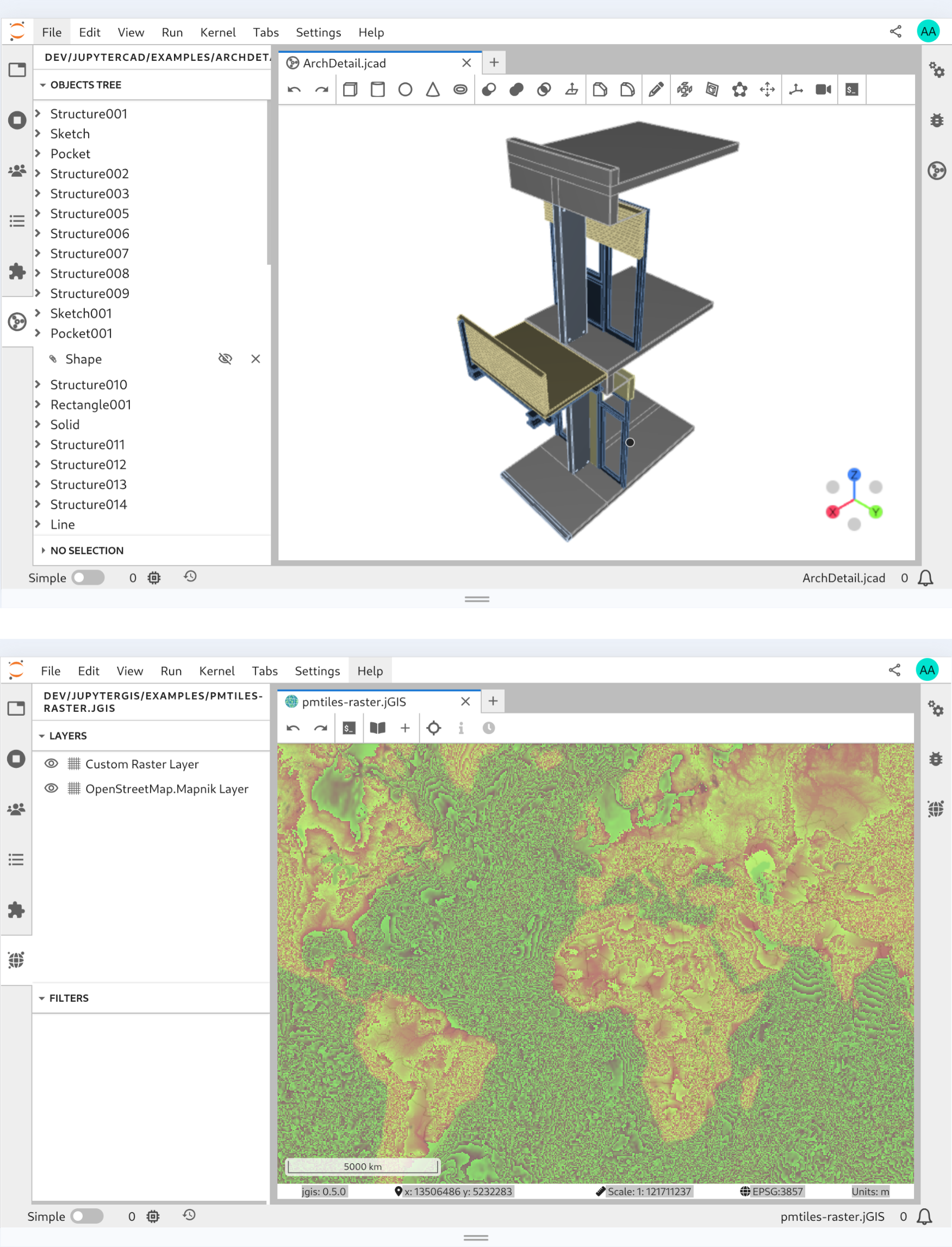This screenshot has height=1247, width=952.
Task: Toggle visibility of OpenStreetMap.Mapnik Layer
Action: [51, 789]
